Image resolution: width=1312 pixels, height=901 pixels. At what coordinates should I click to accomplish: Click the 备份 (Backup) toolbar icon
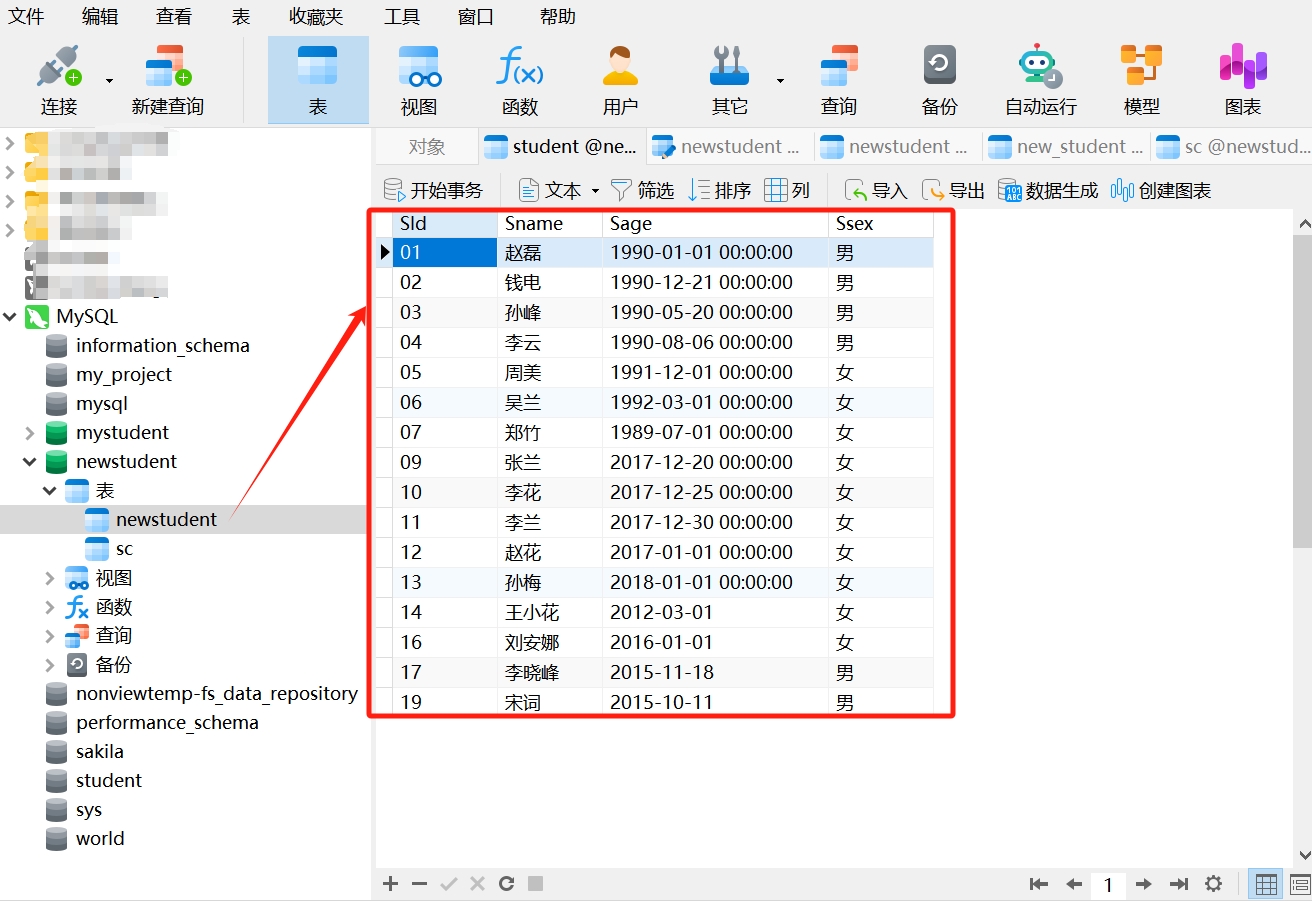click(x=939, y=80)
